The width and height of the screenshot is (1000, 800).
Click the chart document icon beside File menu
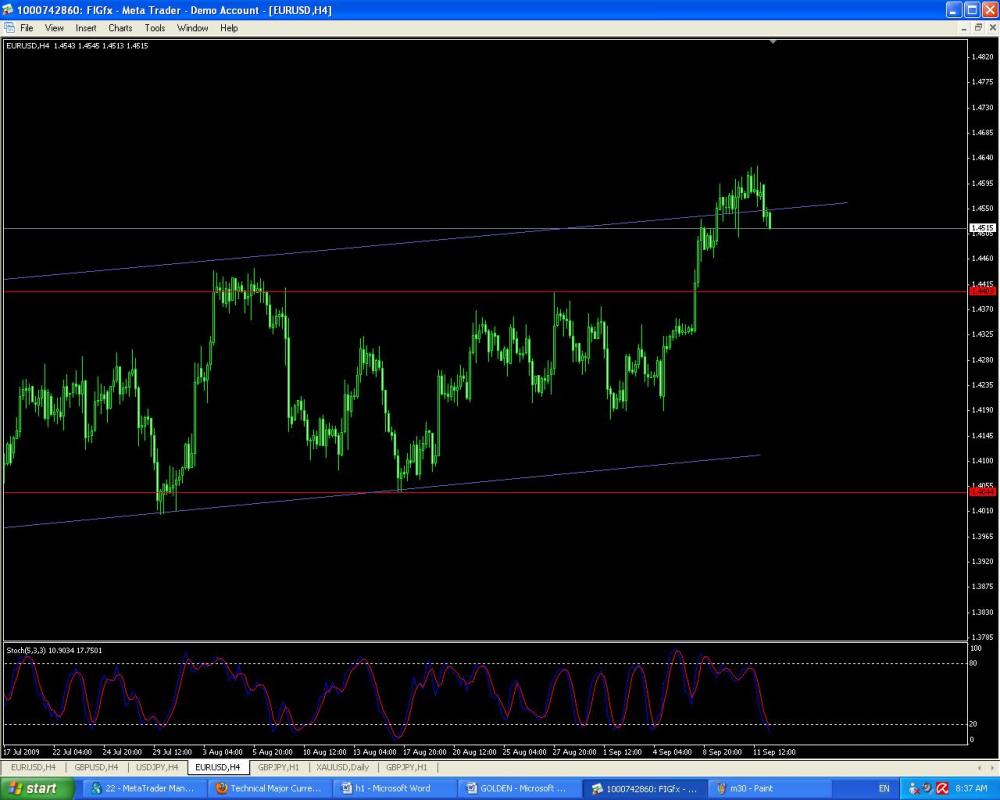(x=9, y=28)
